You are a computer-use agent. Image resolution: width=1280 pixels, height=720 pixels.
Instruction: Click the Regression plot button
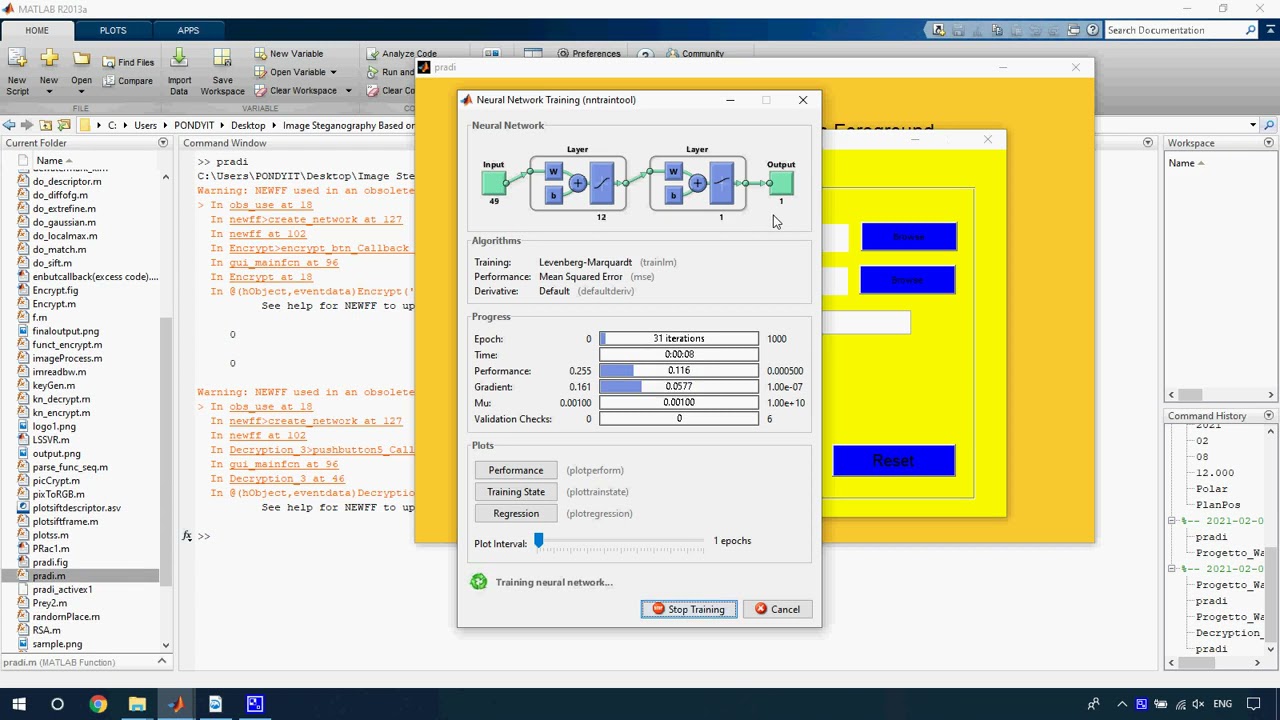click(x=516, y=514)
